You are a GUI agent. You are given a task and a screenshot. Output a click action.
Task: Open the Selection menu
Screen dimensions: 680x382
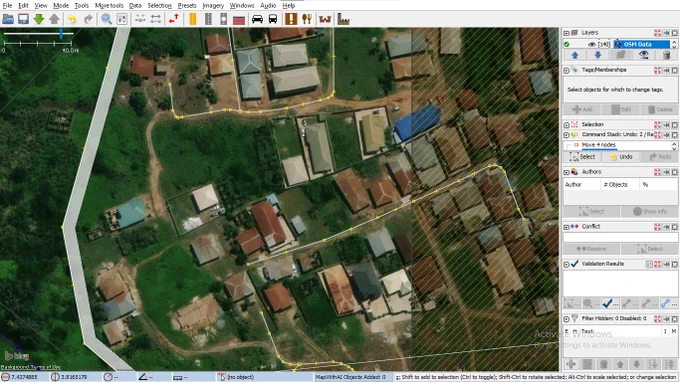[x=159, y=6]
